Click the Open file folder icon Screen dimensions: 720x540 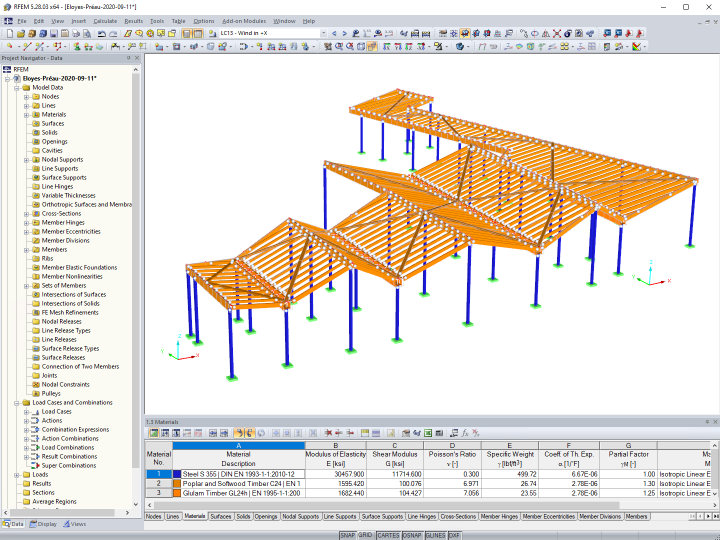click(21, 34)
